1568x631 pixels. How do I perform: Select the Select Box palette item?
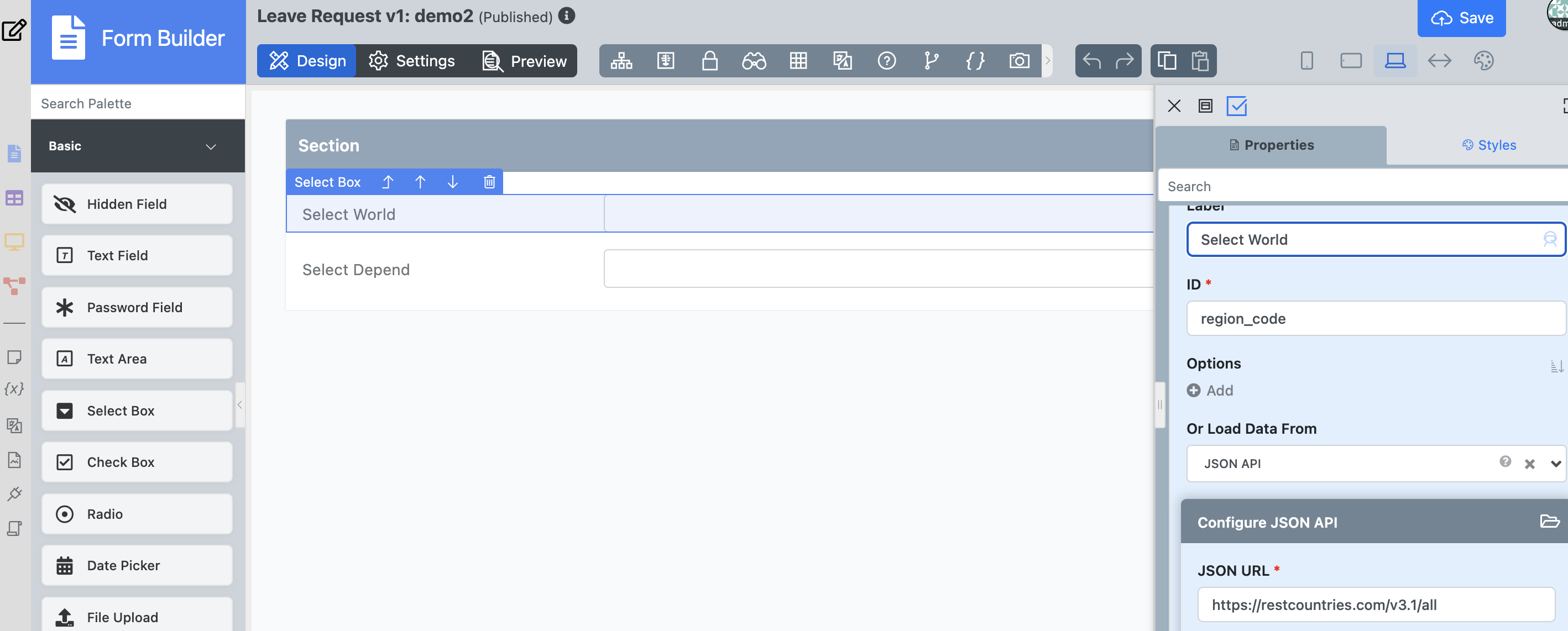click(137, 411)
